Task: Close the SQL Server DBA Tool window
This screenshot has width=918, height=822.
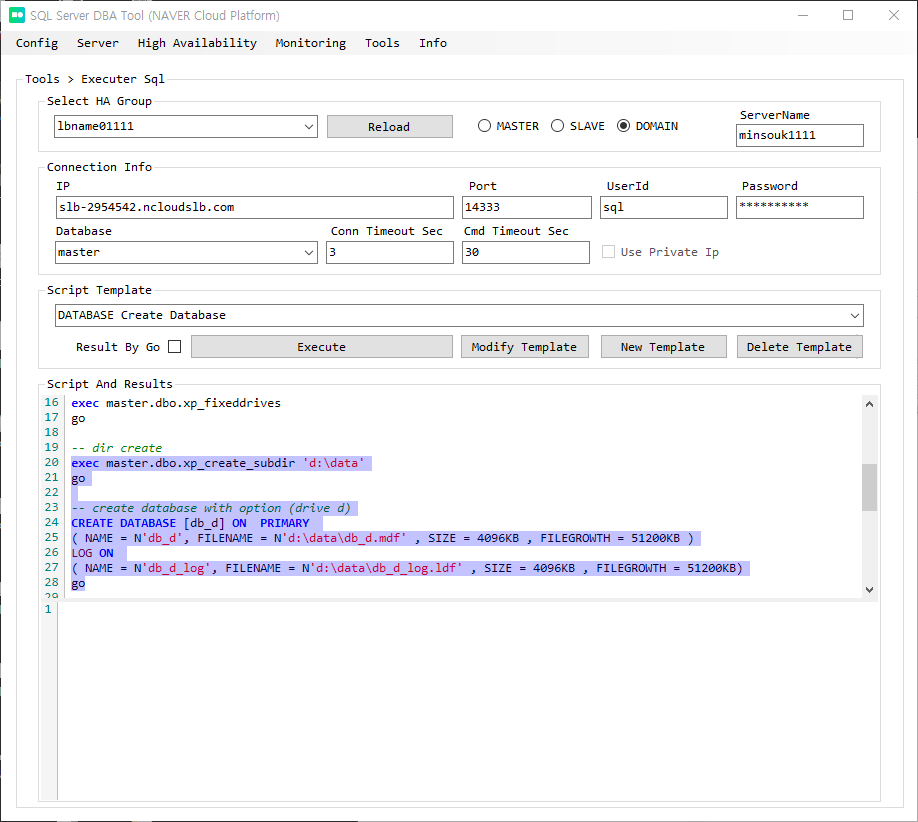Action: (893, 15)
